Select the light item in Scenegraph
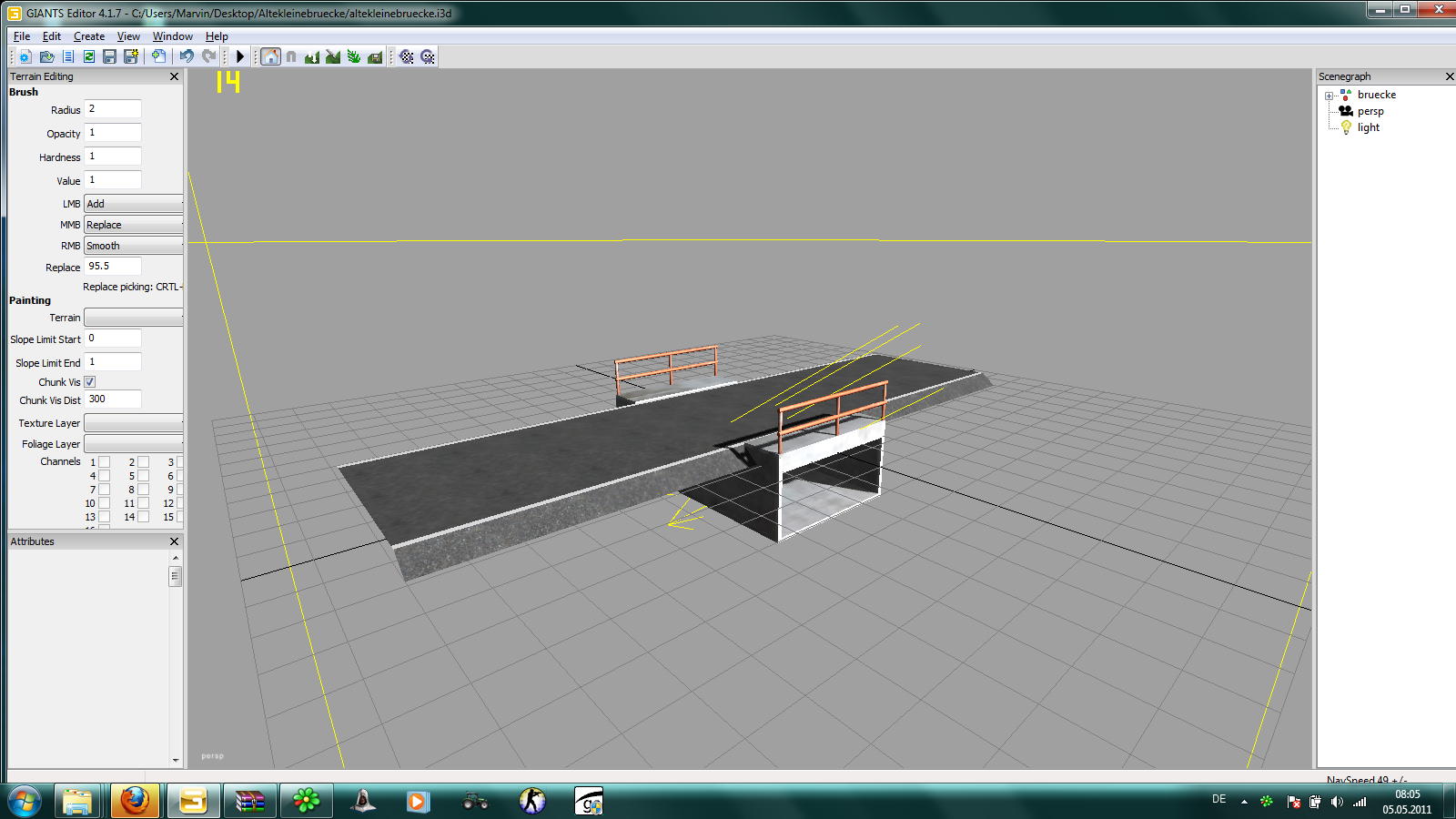Screen dimensions: 1456x819 point(1368,127)
